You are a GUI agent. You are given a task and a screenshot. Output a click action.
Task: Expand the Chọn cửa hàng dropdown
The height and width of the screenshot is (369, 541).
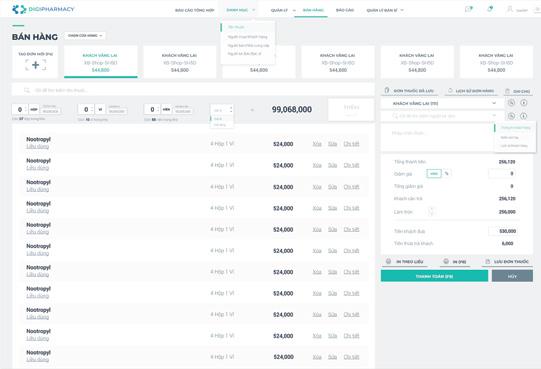(x=85, y=36)
